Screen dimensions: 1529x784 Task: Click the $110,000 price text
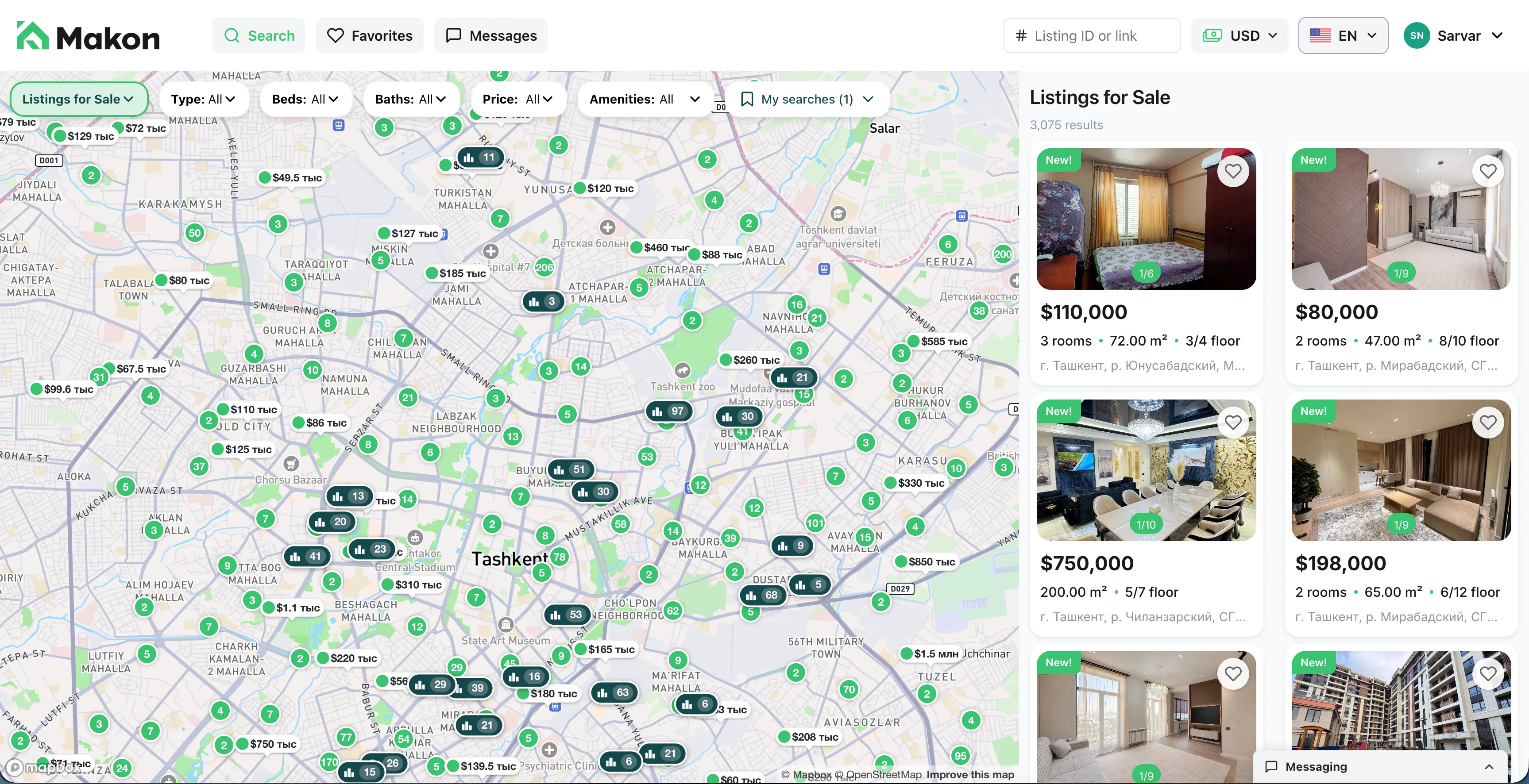1084,312
